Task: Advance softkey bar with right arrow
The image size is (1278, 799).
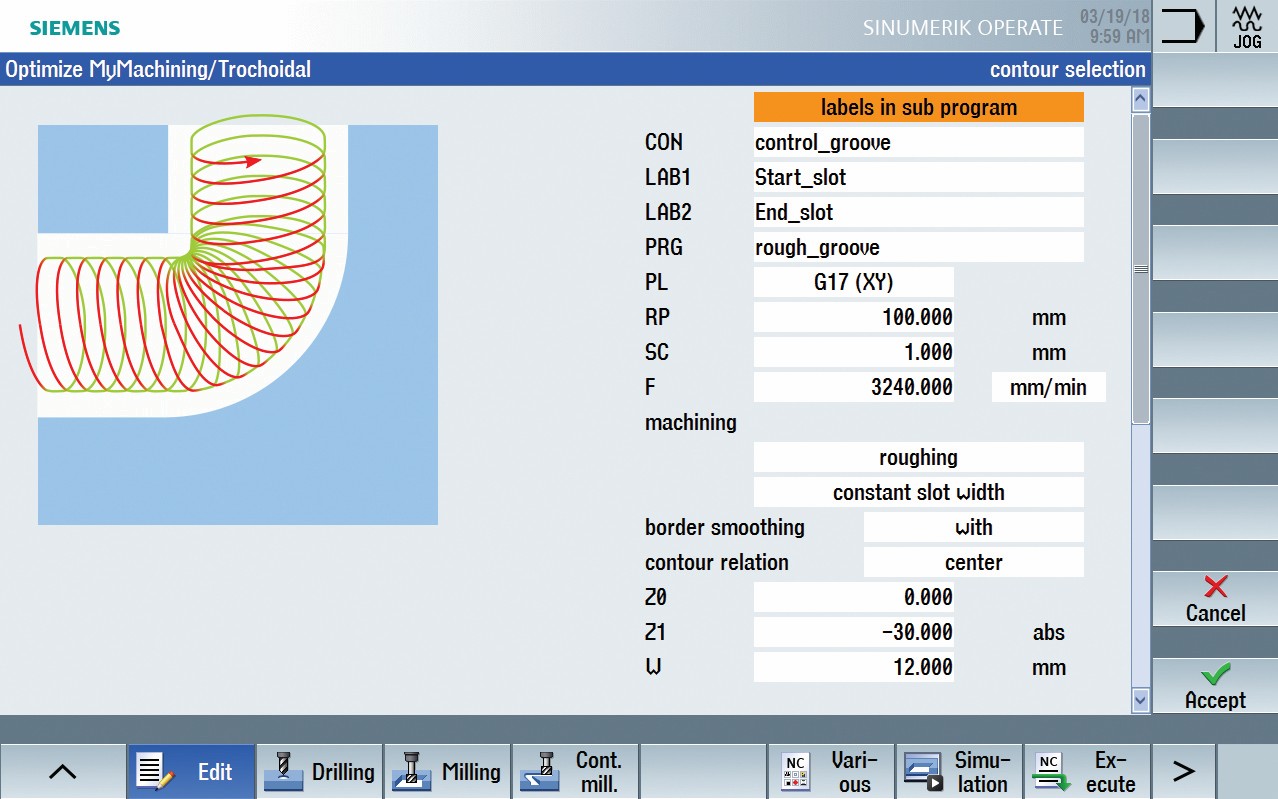Action: pyautogui.click(x=1183, y=771)
